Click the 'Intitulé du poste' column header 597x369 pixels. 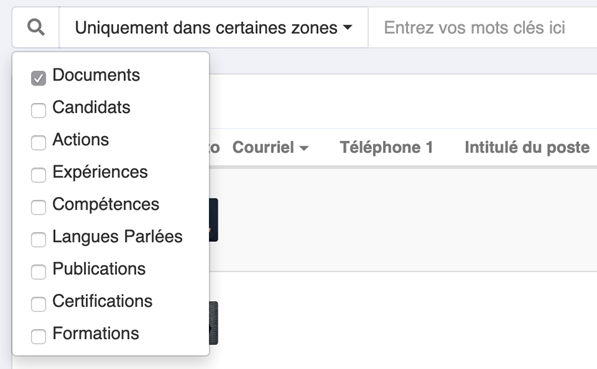(x=527, y=147)
